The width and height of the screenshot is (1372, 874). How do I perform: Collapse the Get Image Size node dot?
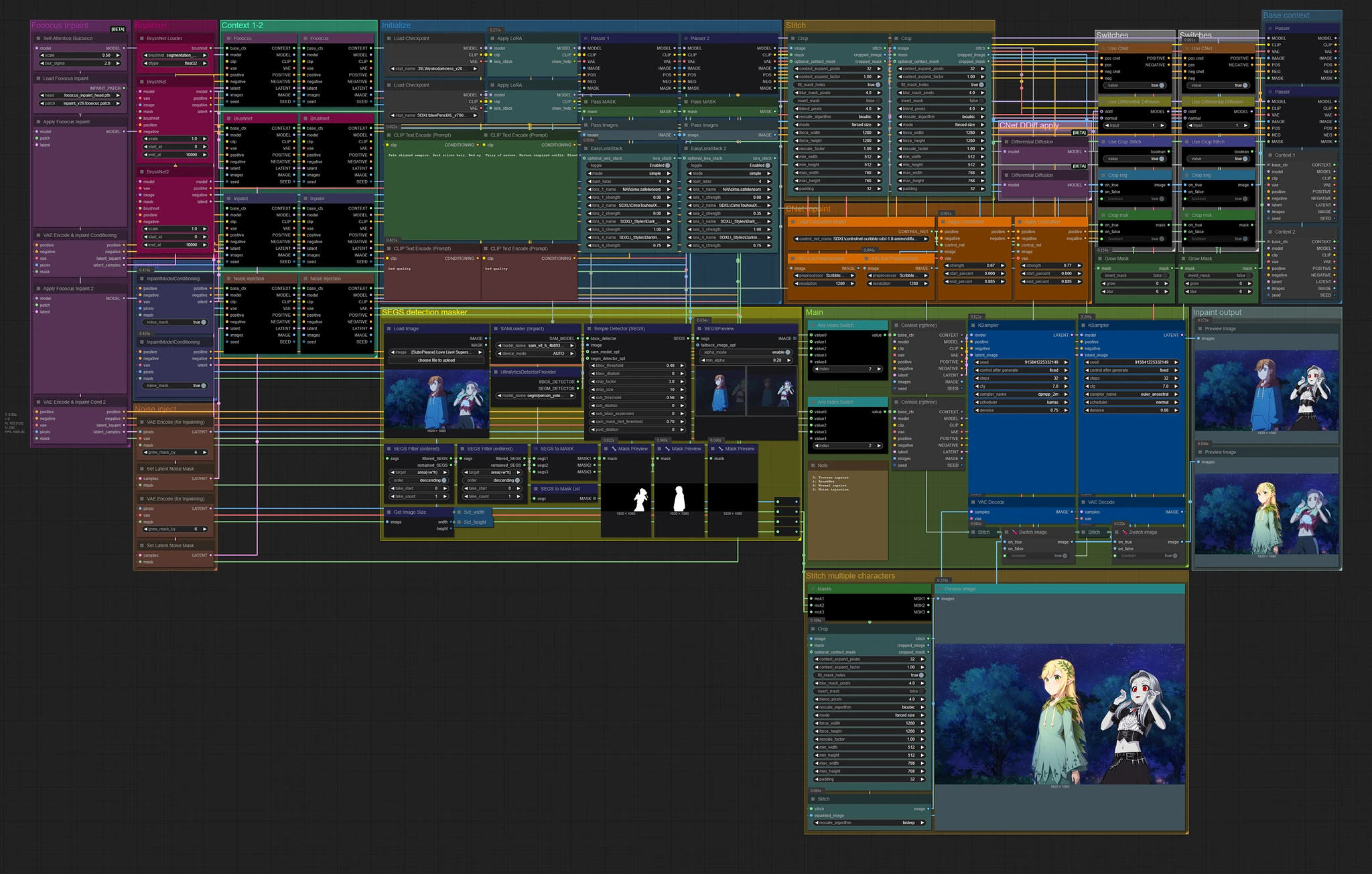(389, 512)
